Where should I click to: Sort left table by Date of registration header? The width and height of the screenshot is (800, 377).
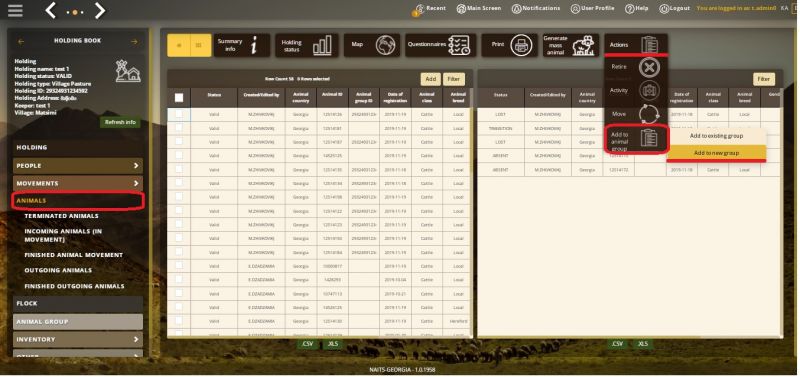point(395,97)
